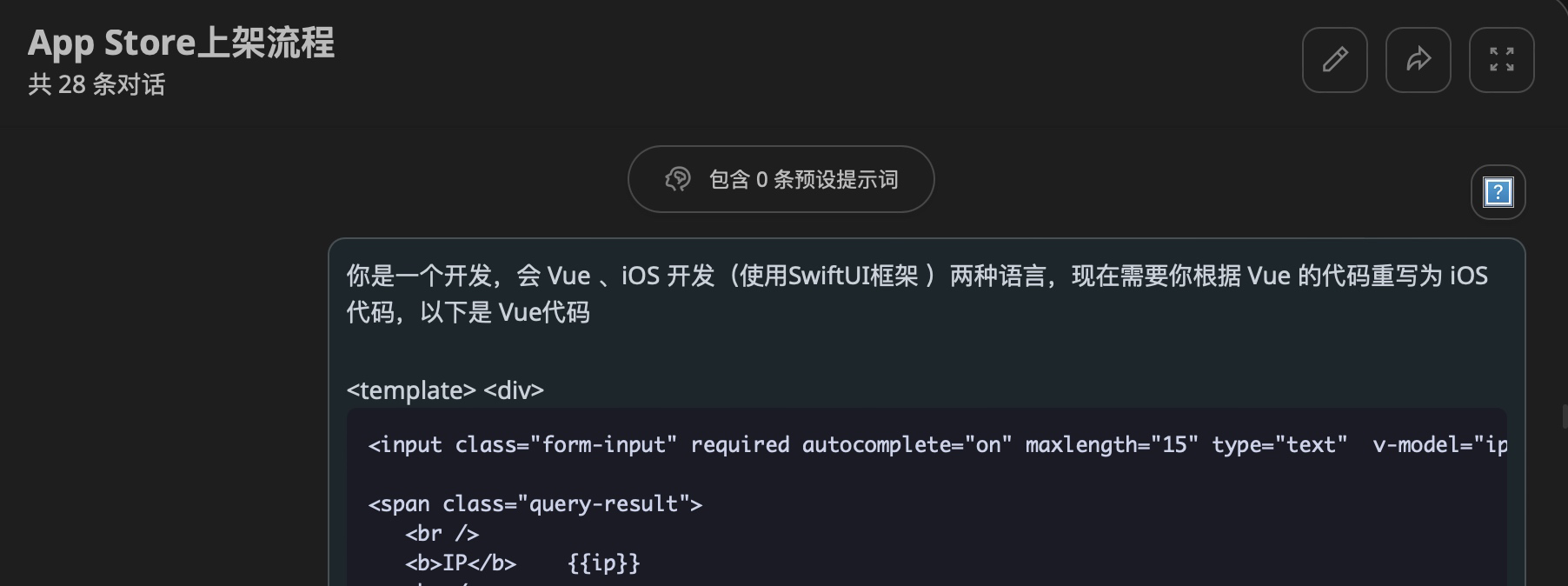Click the "{{ip}}" template variable
Viewport: 1568px width, 586px height.
coord(604,563)
